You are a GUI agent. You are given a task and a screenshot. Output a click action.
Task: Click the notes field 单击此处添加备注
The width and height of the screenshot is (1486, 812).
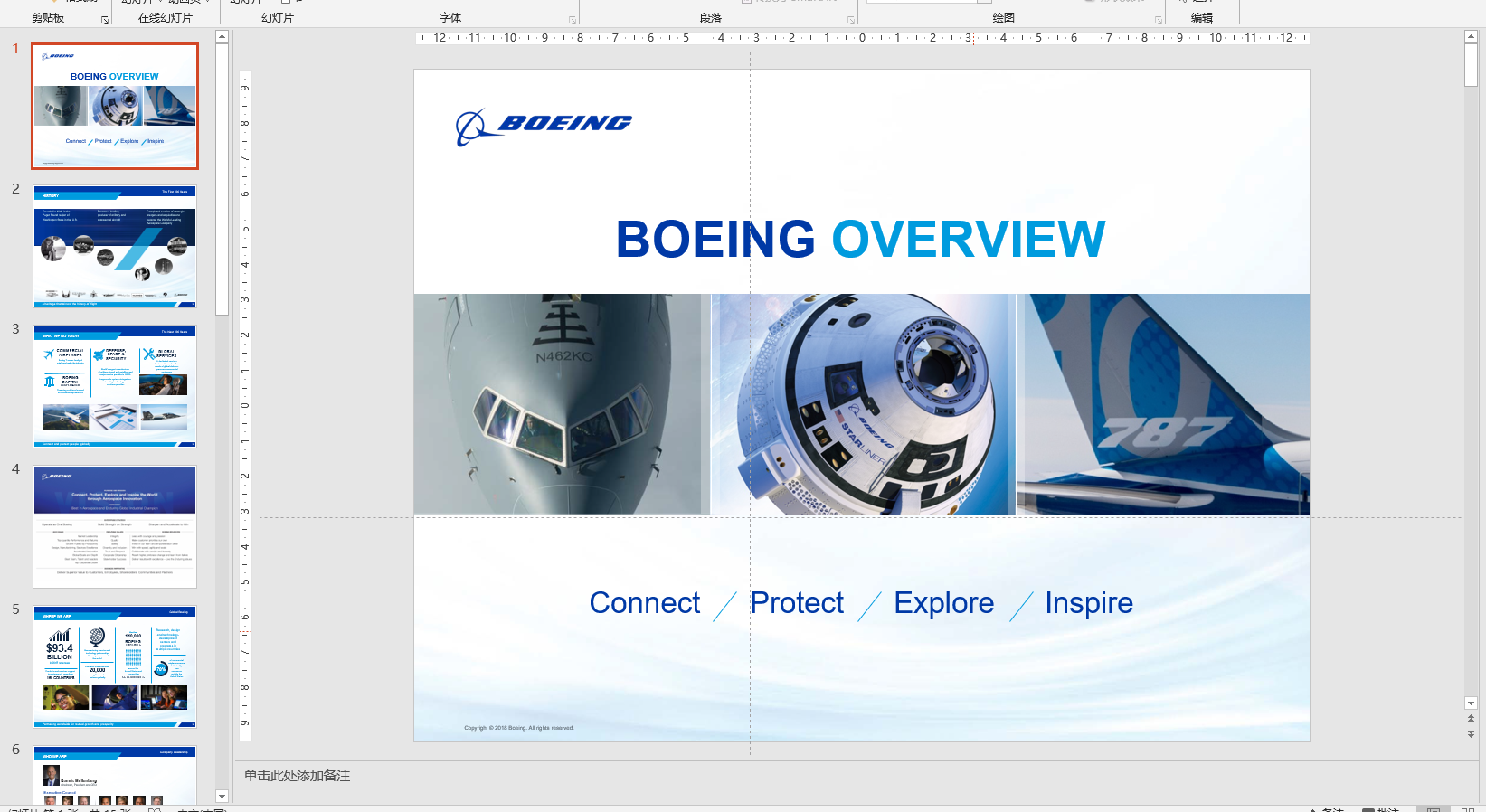[297, 776]
